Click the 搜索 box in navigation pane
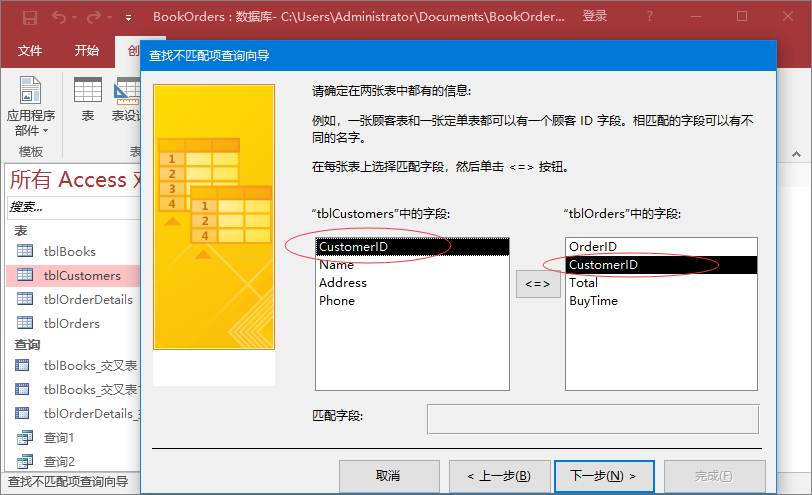The height and width of the screenshot is (495, 812). [70, 207]
